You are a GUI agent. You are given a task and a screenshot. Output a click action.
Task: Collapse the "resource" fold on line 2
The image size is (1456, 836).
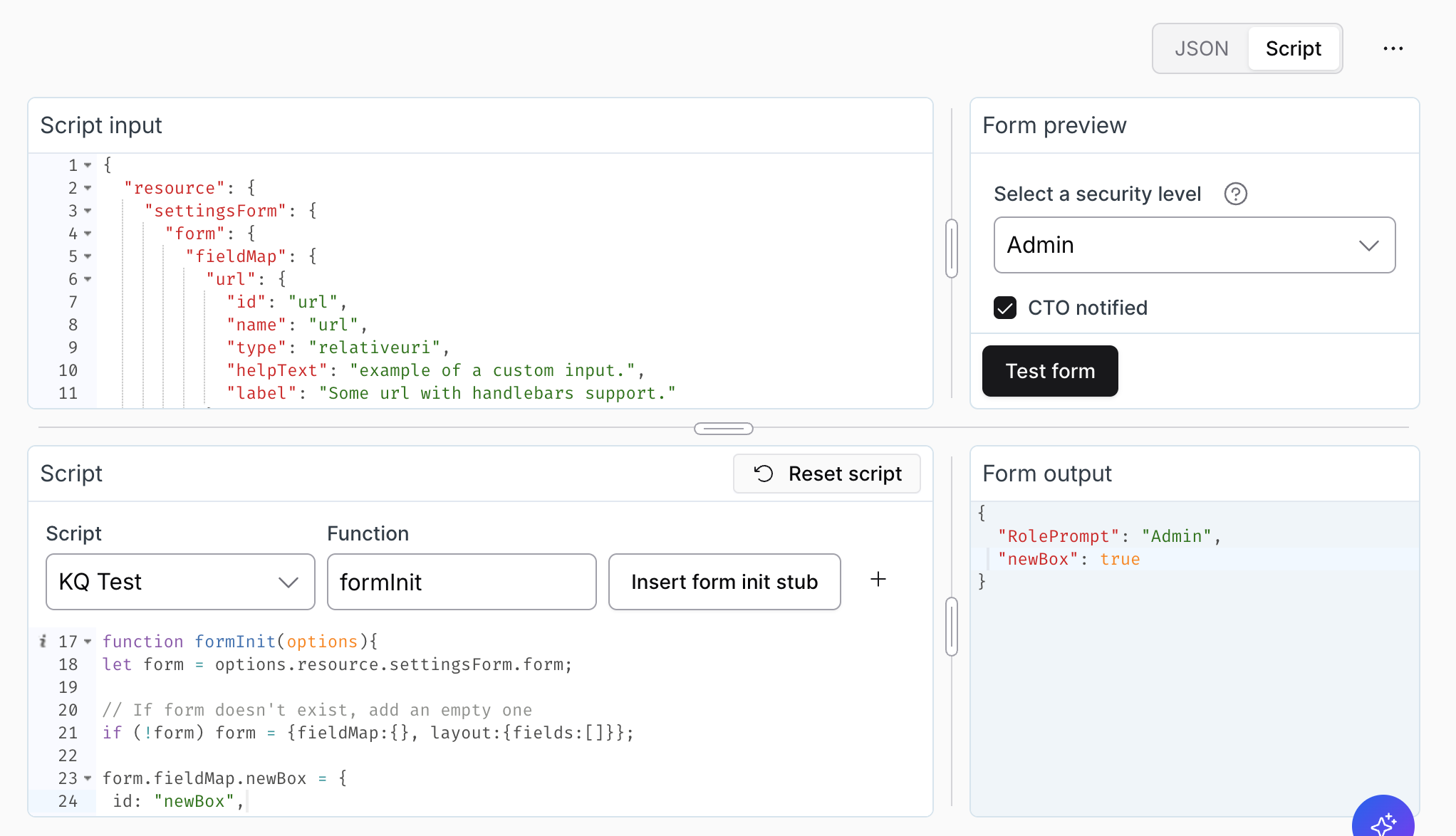(x=88, y=188)
